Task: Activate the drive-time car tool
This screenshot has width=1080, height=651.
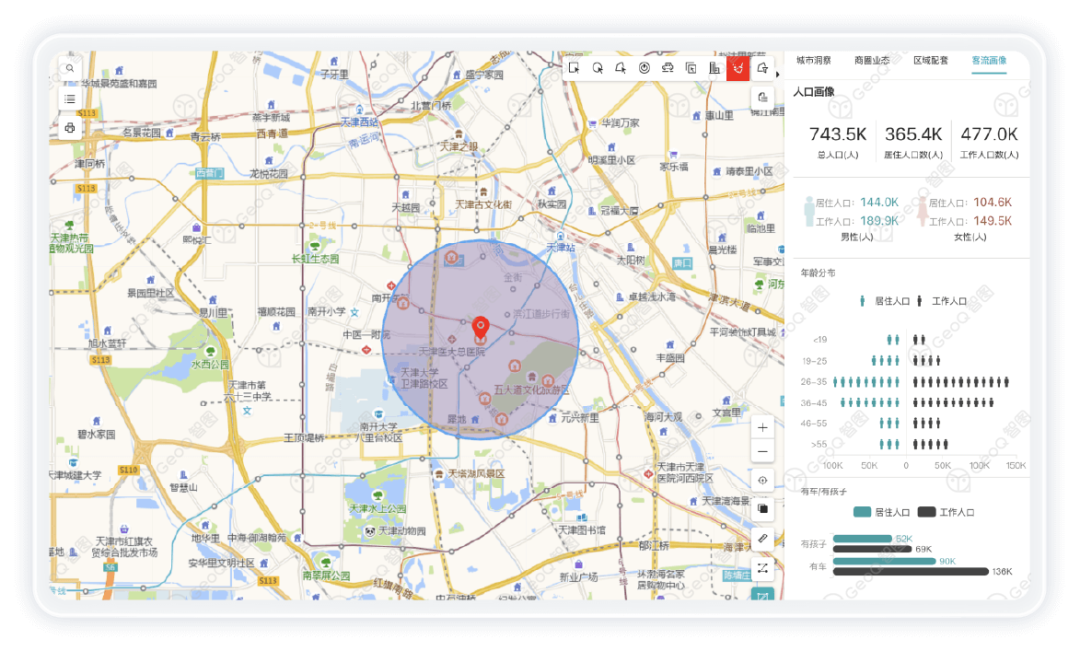Action: point(668,68)
